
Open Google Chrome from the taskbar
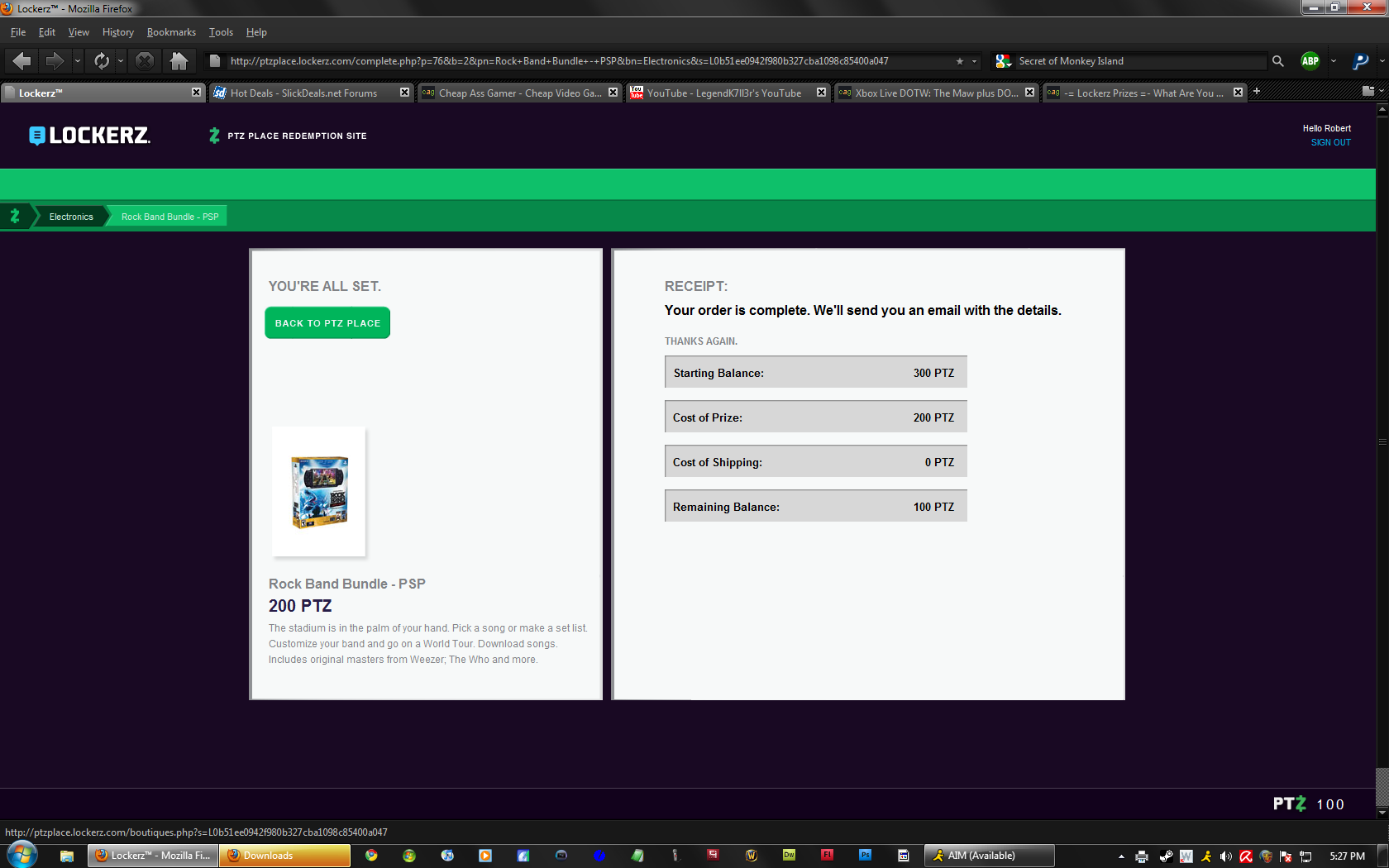(371, 856)
